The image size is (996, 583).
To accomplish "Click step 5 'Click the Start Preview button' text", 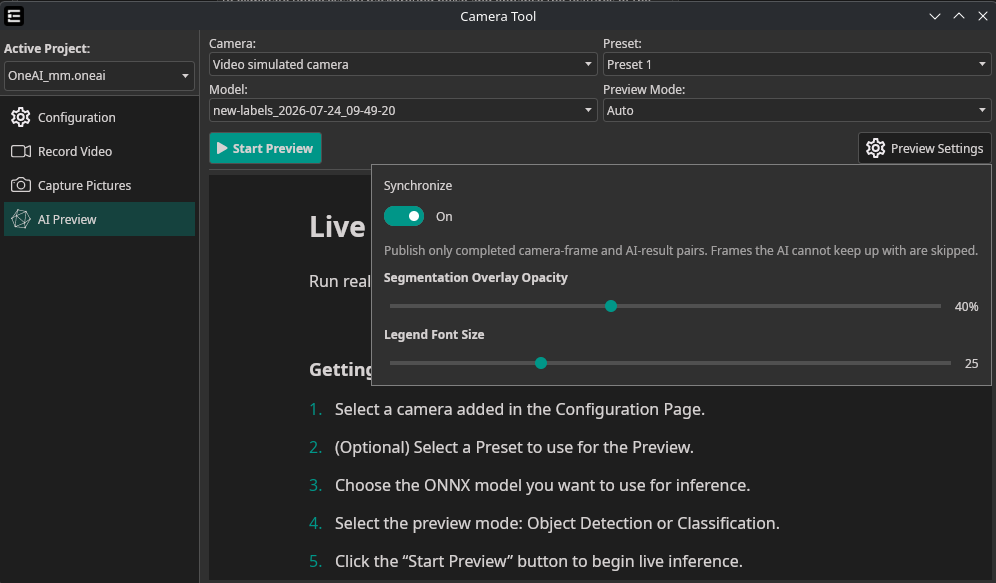I will click(539, 561).
